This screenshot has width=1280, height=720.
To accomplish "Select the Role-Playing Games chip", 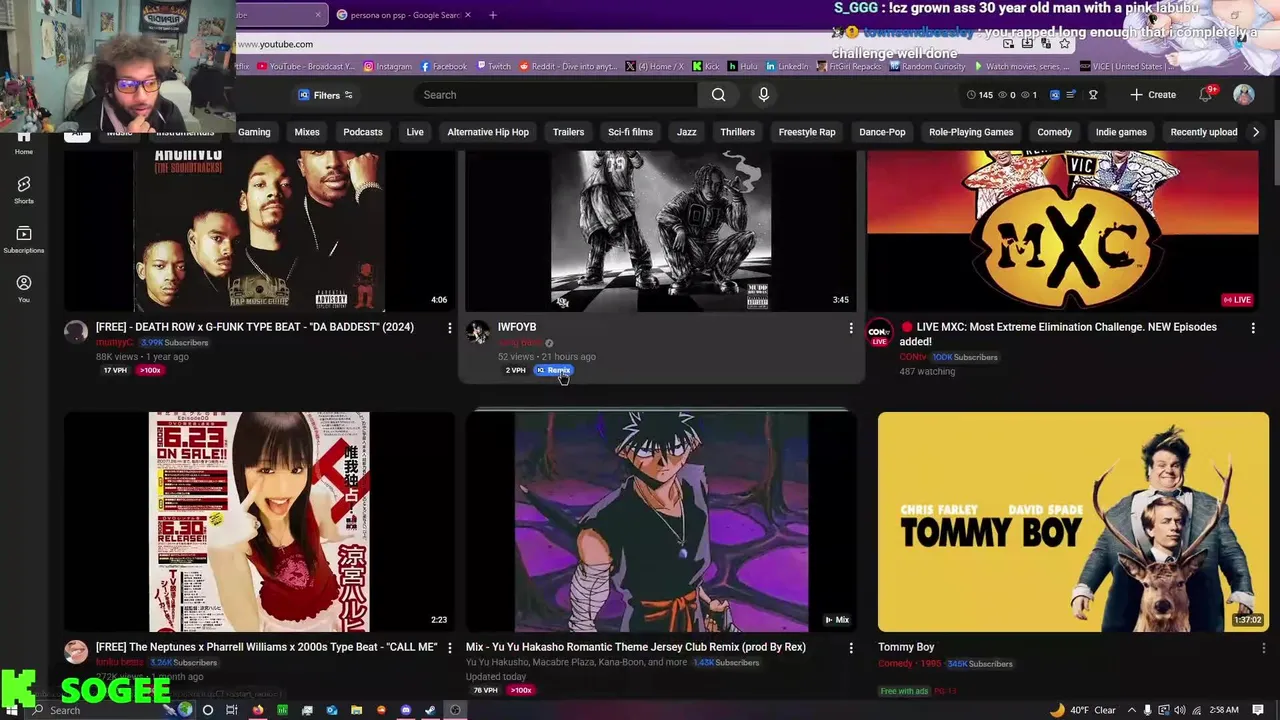I will click(x=971, y=132).
